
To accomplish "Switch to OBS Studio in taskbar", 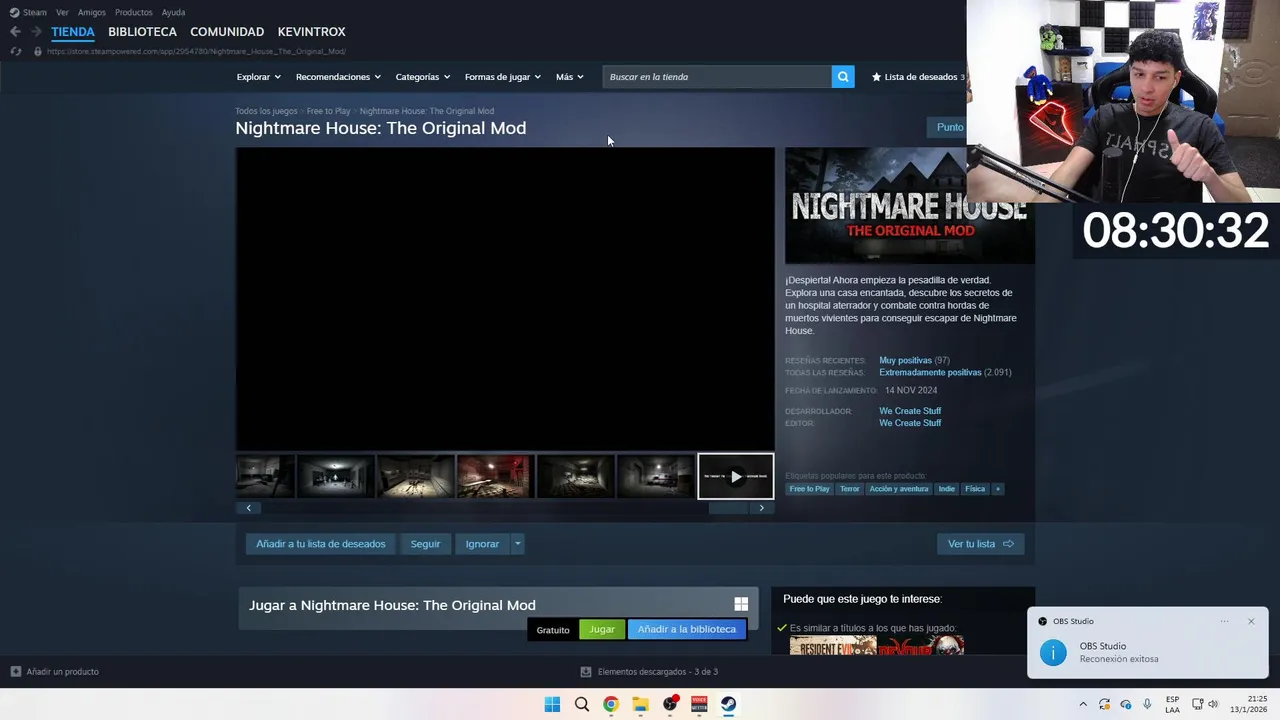I will tap(670, 704).
